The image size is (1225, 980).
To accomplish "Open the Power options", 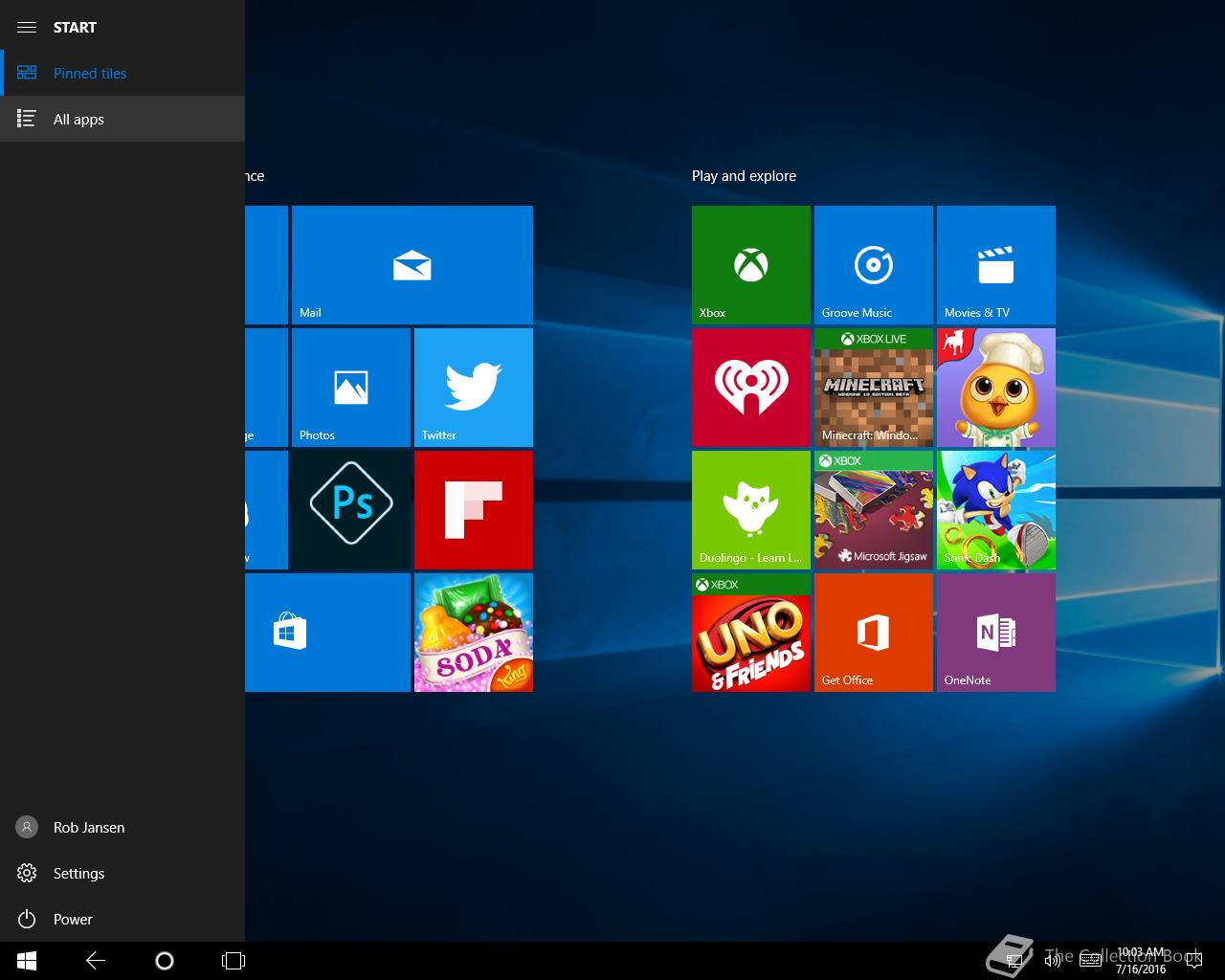I will (x=122, y=919).
